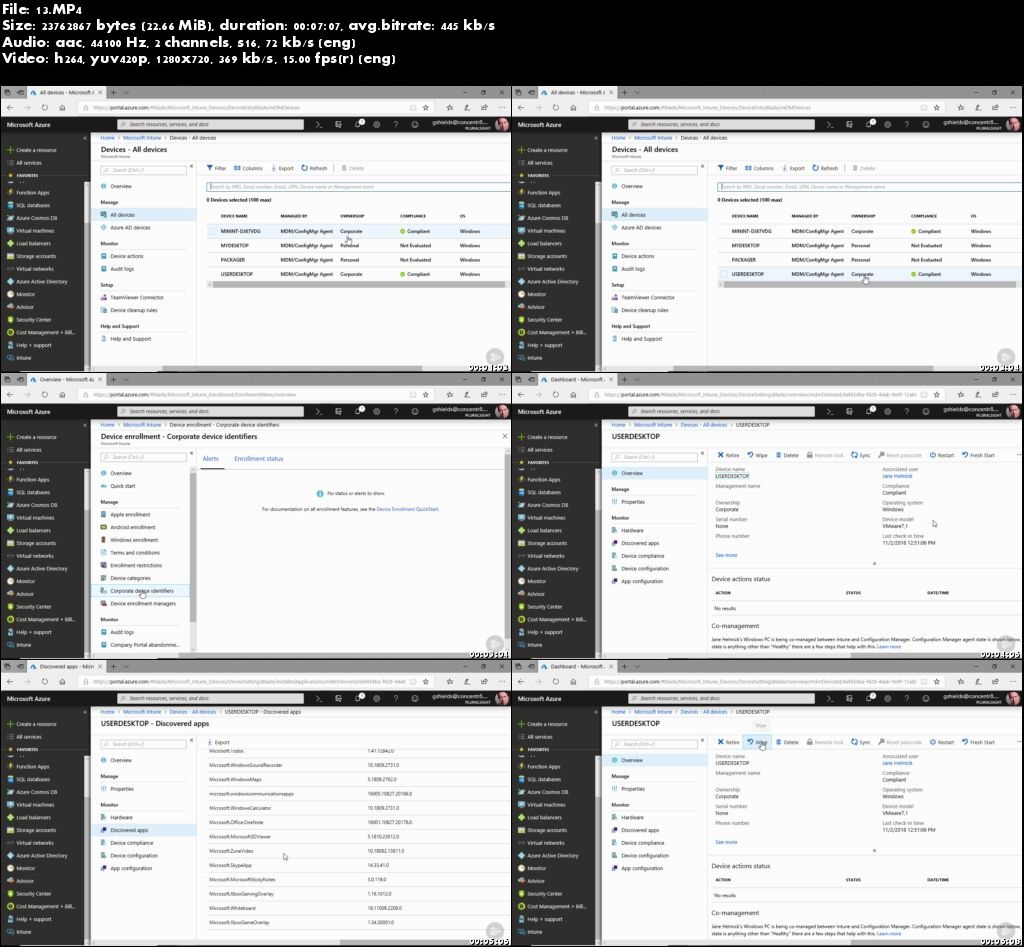Click Retire in the bottom-right USERDESKTOP frame
The height and width of the screenshot is (947, 1024).
[728, 742]
